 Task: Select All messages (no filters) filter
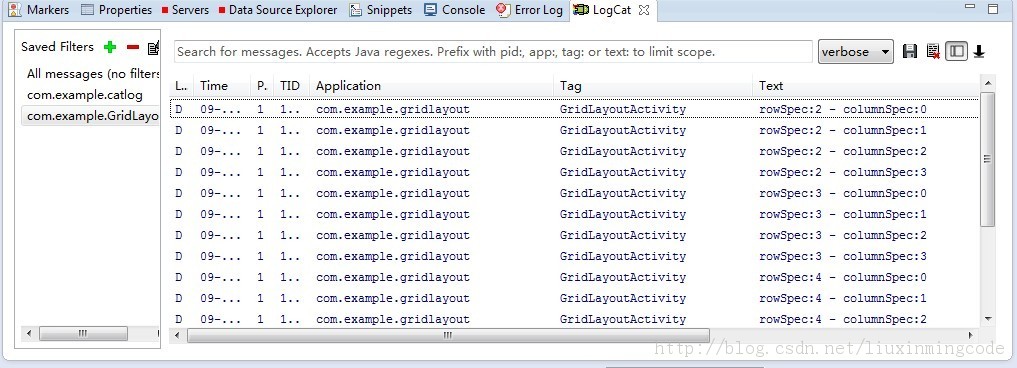point(91,74)
